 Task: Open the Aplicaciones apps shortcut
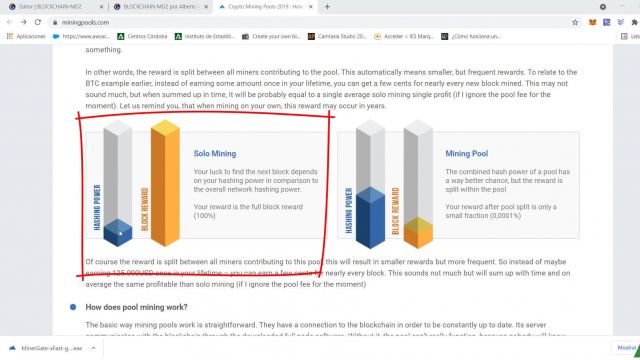point(26,36)
